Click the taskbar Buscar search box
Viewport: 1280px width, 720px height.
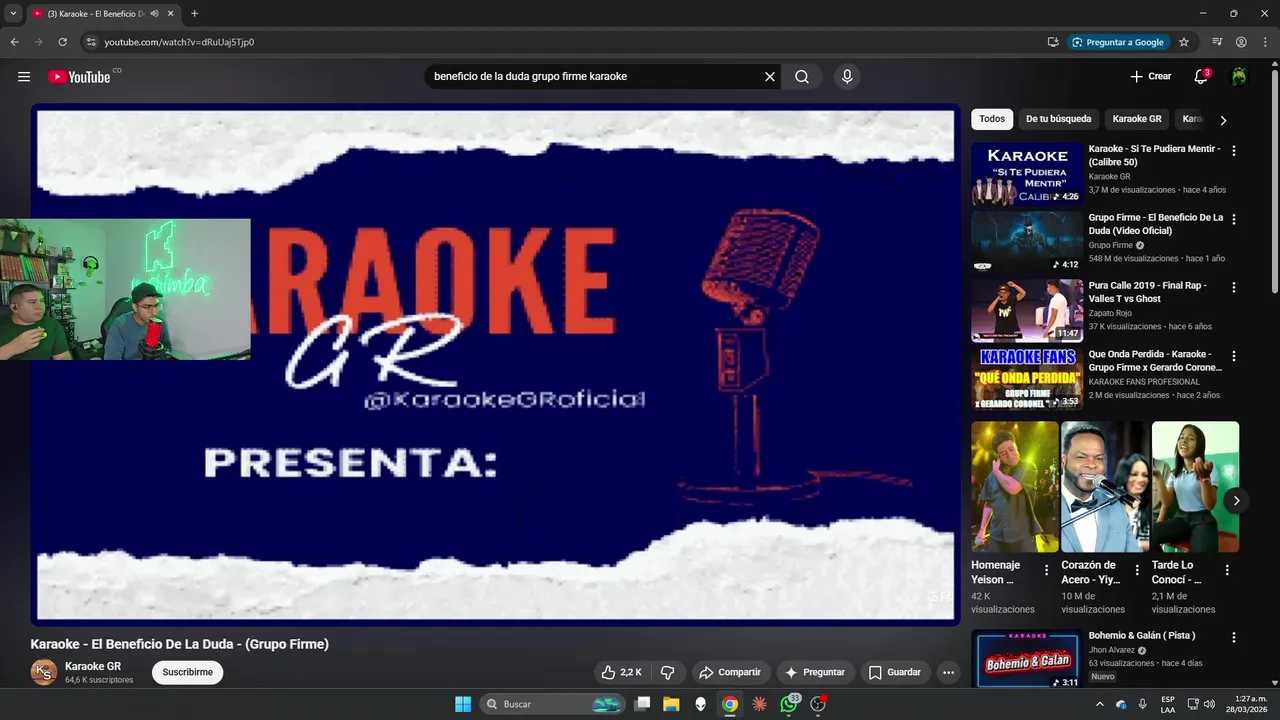(x=553, y=704)
